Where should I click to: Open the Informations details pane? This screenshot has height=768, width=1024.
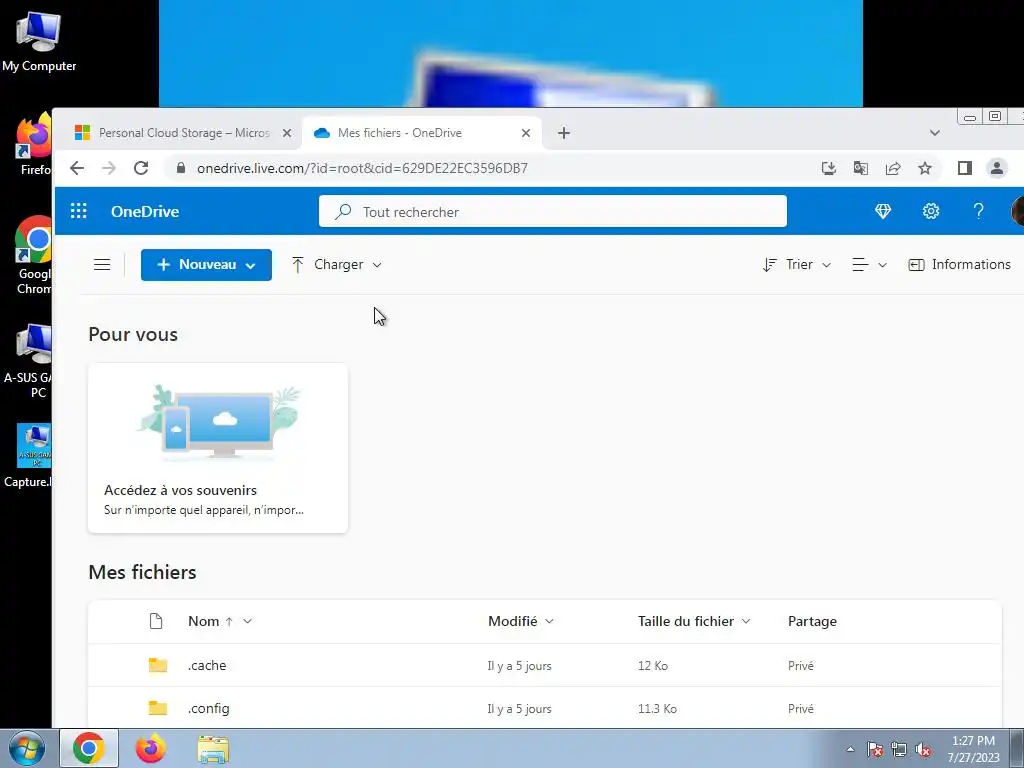(959, 264)
